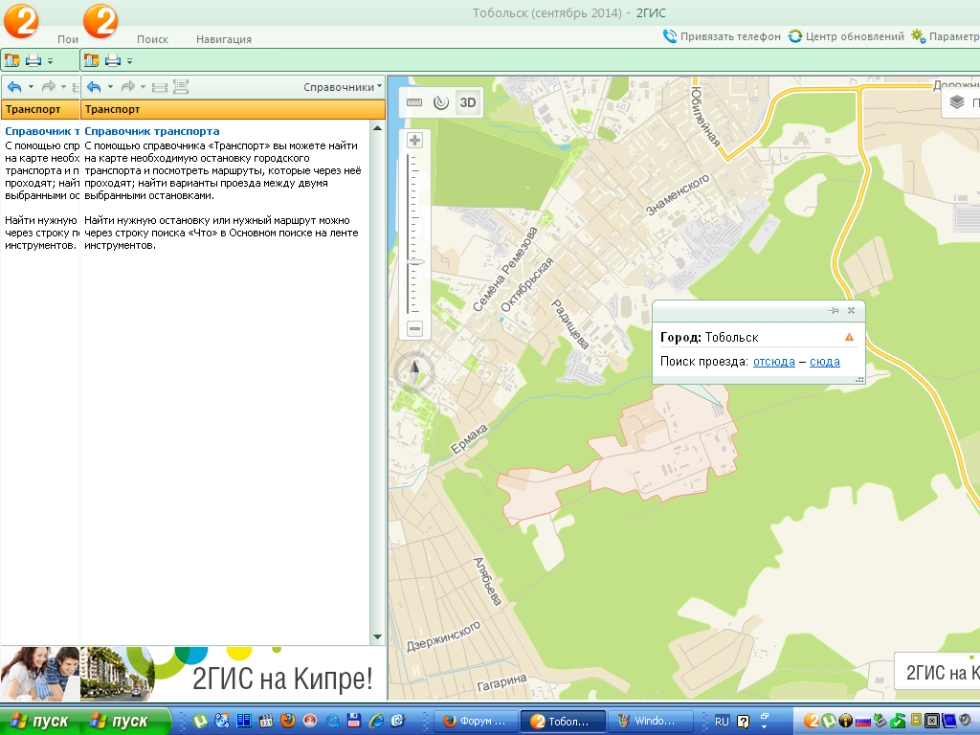Click the 'Знаменского' street label
The width and height of the screenshot is (980, 735).
pos(678,194)
